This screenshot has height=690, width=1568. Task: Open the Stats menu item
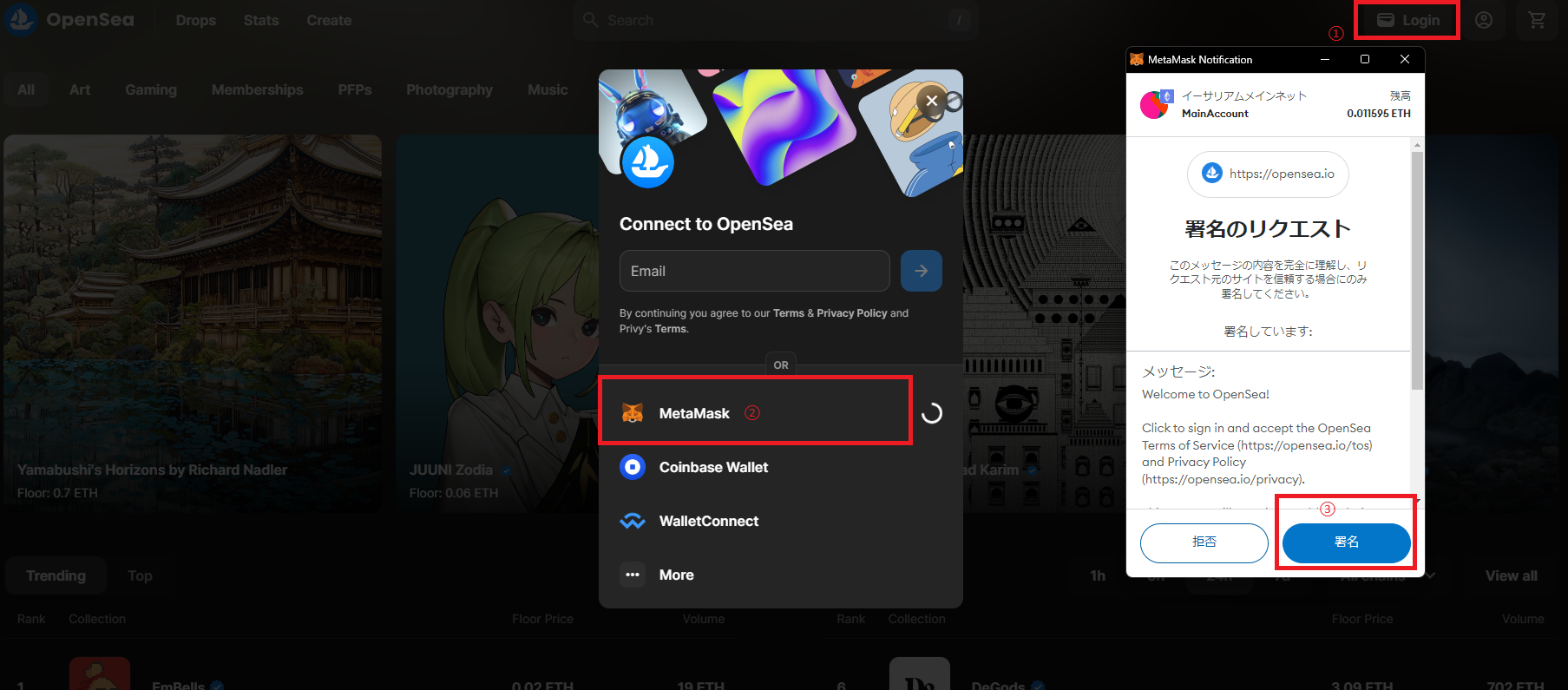[x=261, y=20]
